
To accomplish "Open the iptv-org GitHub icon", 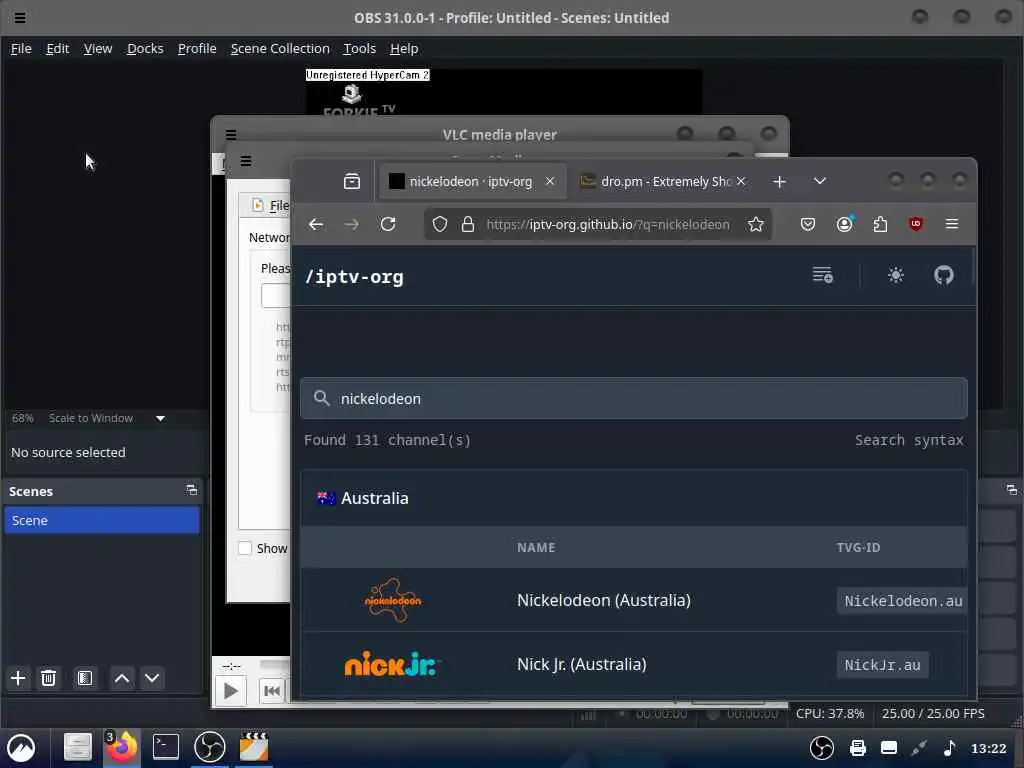I will pyautogui.click(x=944, y=275).
